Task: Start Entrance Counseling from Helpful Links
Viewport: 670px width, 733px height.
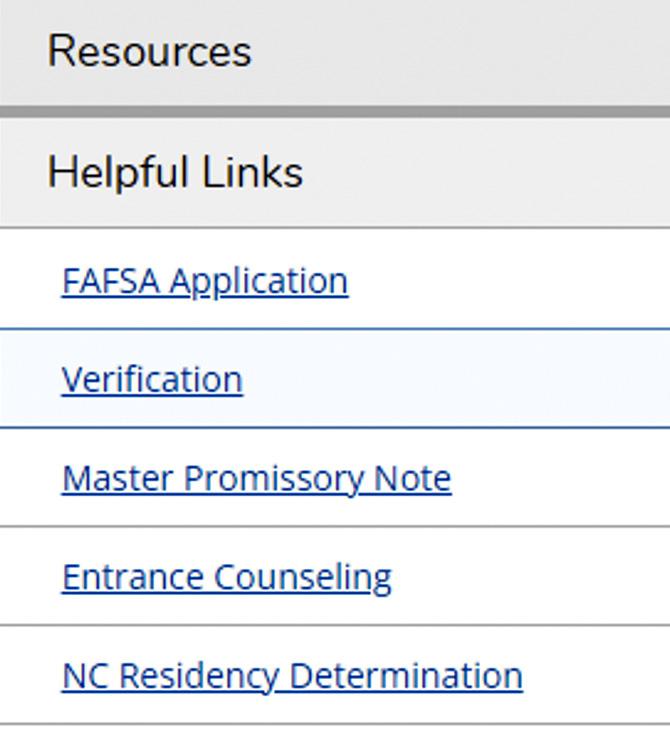Action: click(226, 577)
